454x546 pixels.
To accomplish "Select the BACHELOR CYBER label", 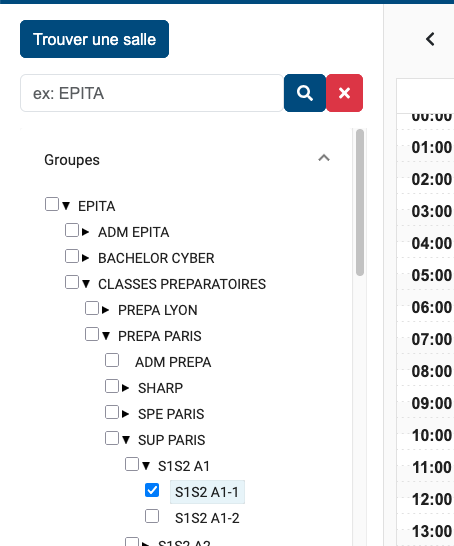I will coord(156,258).
